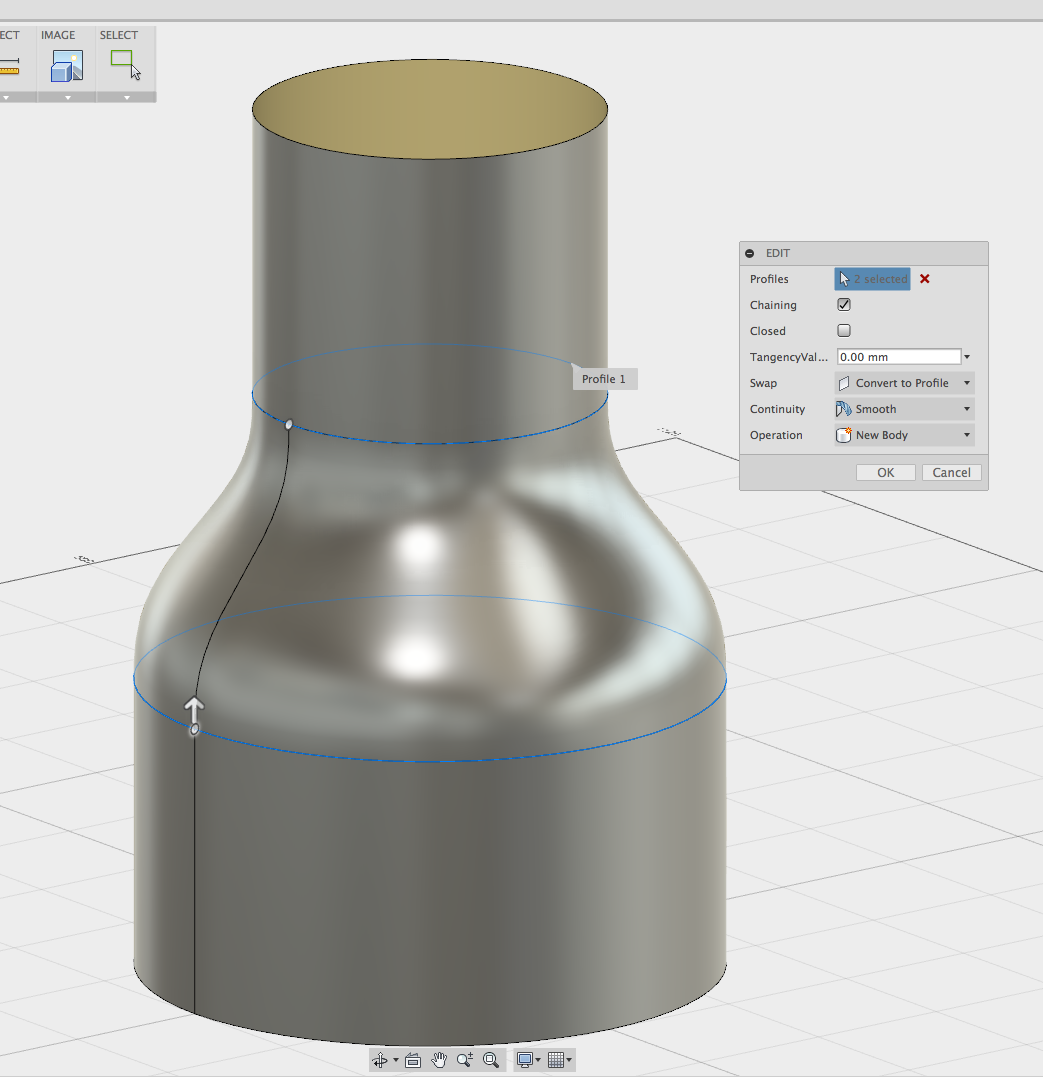Activate the Pan tool
This screenshot has height=1077, width=1043.
pyautogui.click(x=439, y=1059)
